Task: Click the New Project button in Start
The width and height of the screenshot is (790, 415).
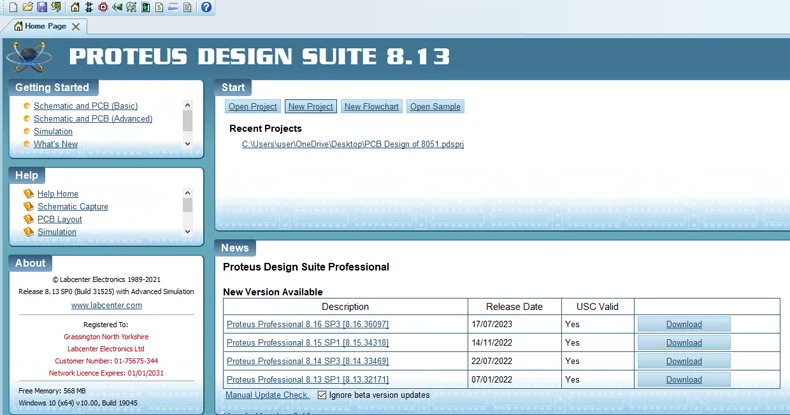Action: coord(310,107)
